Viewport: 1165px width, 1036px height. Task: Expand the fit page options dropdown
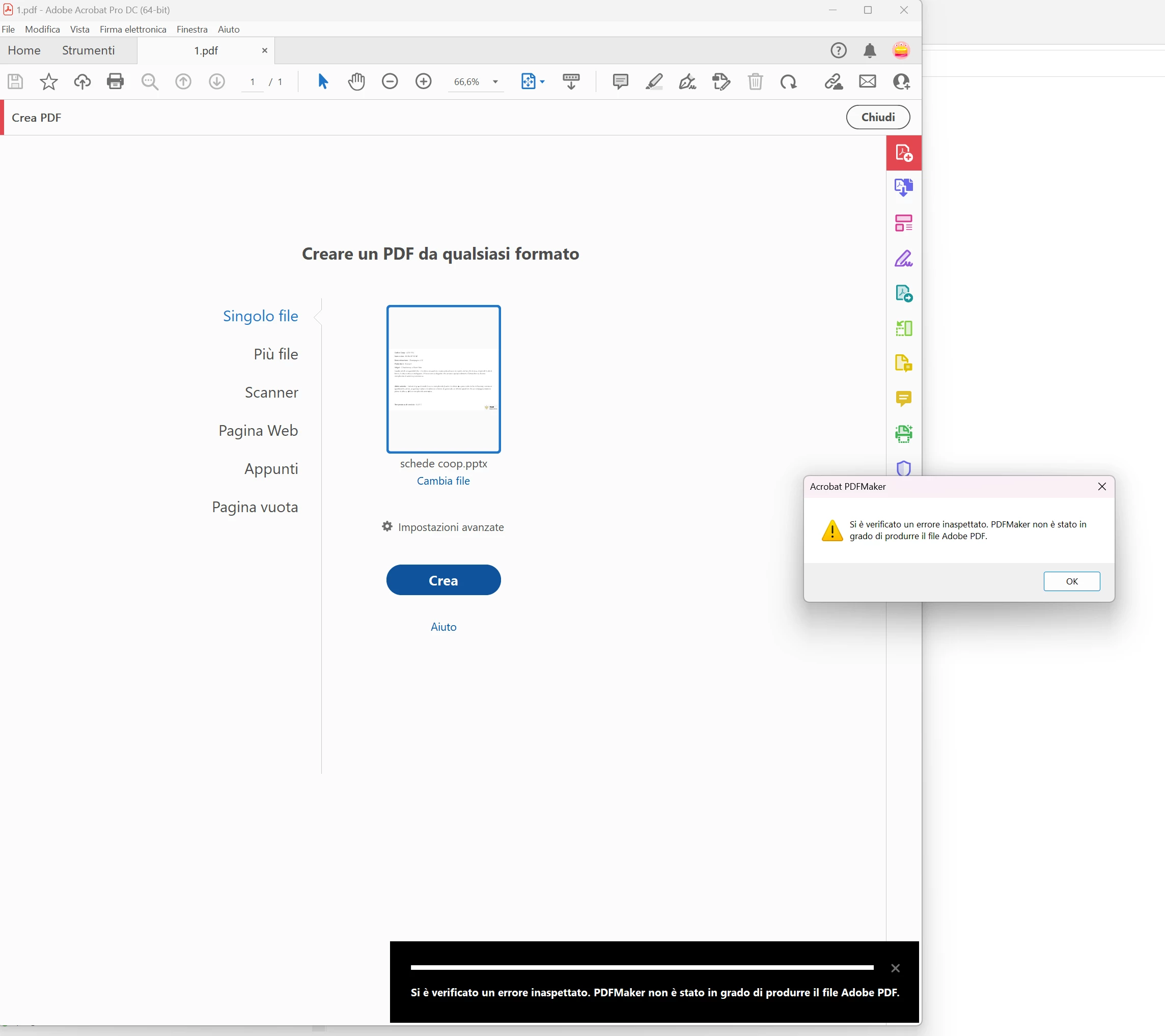click(542, 81)
